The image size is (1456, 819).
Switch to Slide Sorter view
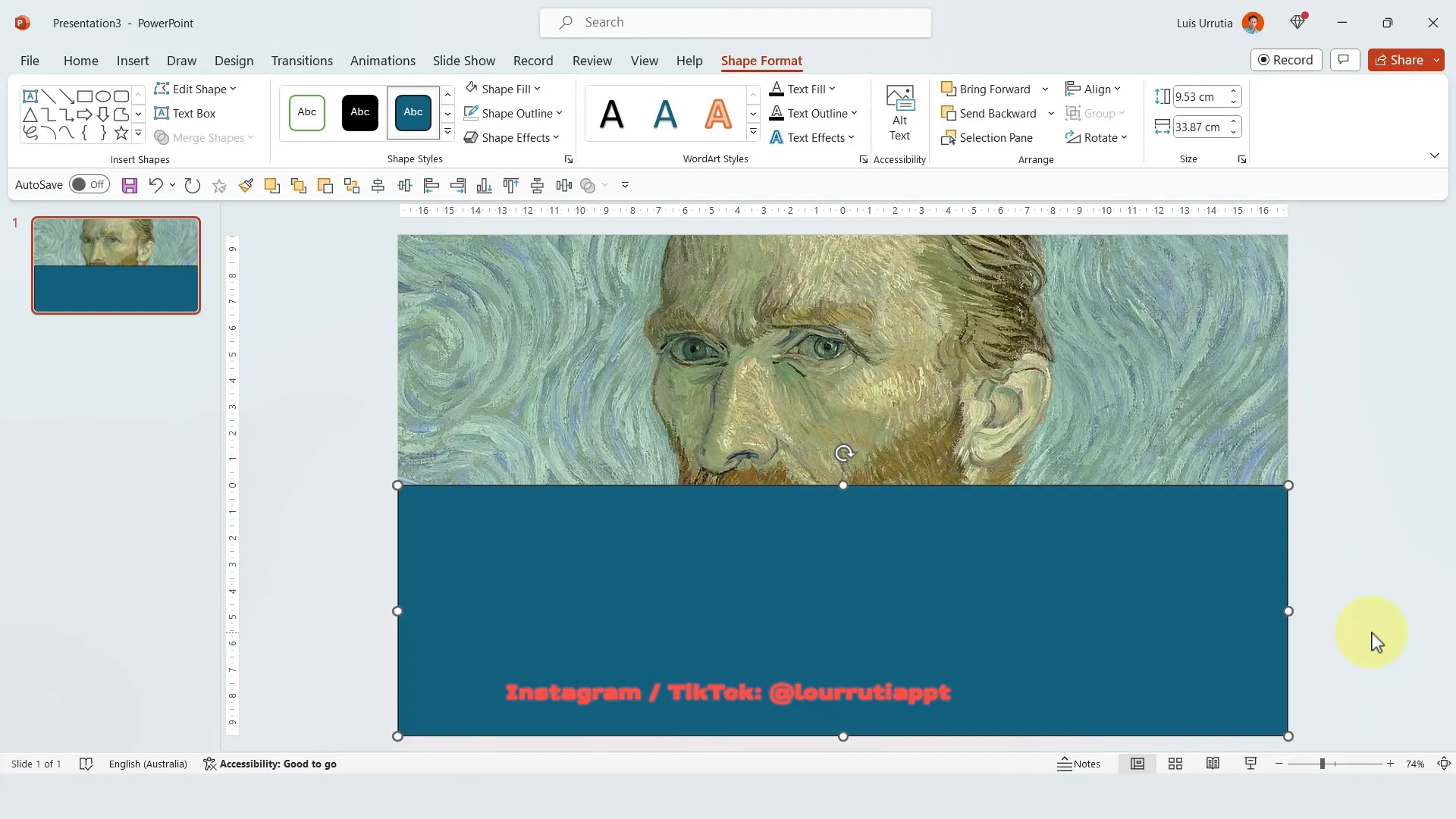click(1175, 764)
